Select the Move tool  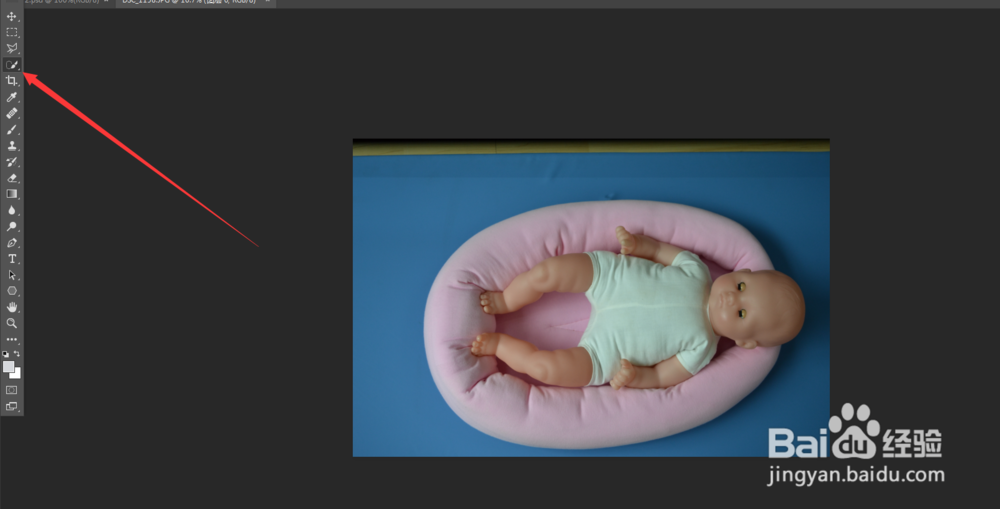click(x=11, y=16)
